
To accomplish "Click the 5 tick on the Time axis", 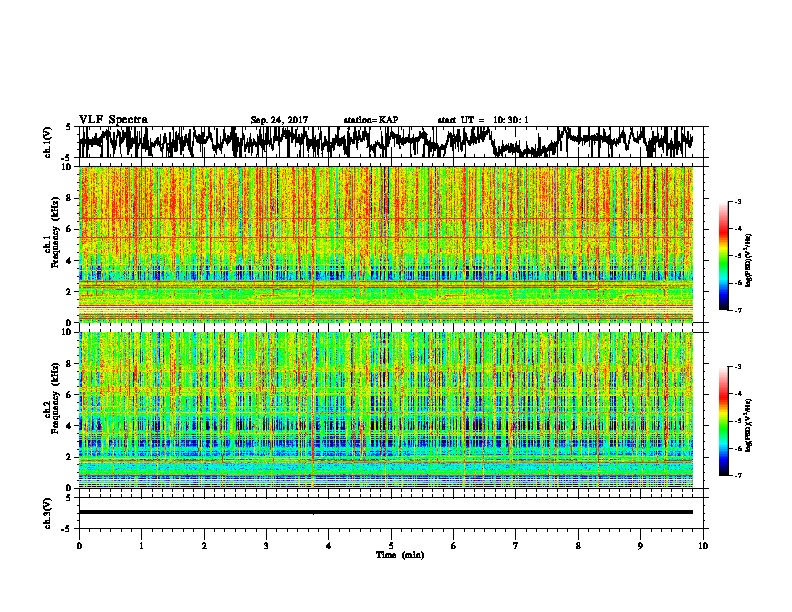I will pos(391,546).
